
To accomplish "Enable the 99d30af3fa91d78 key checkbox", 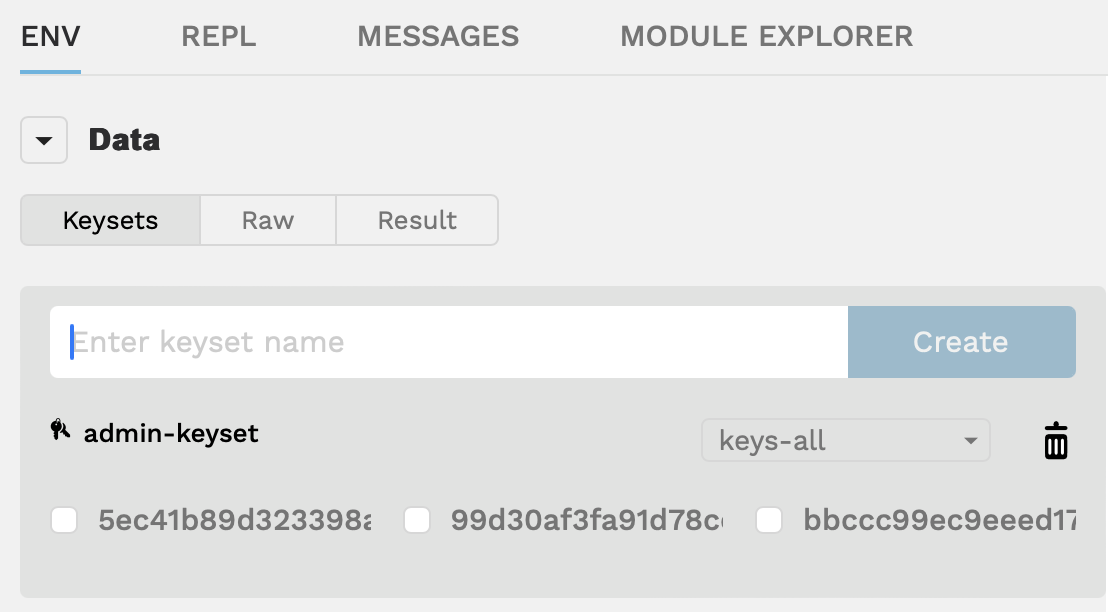I will [x=417, y=520].
